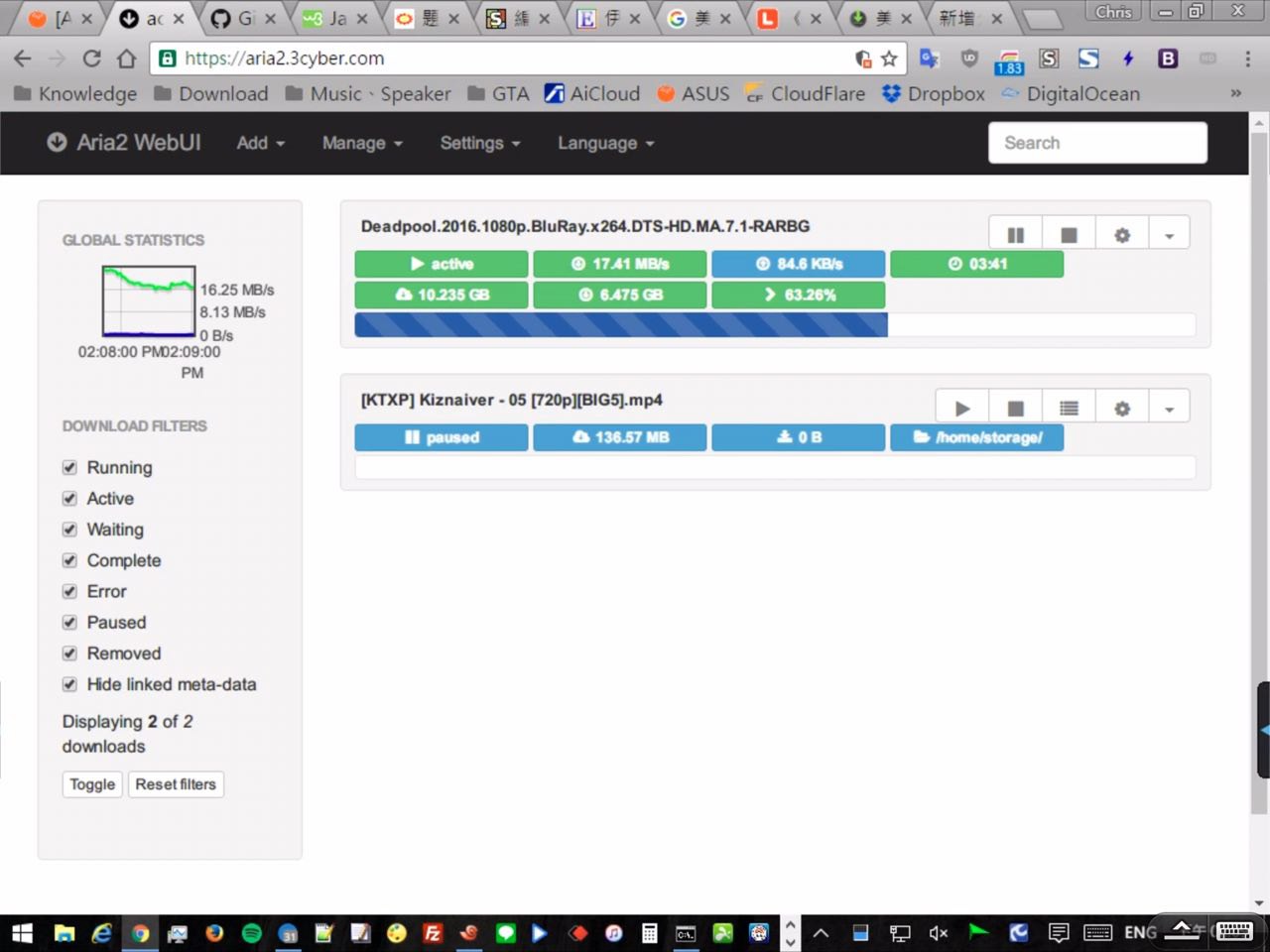The height and width of the screenshot is (952, 1270).
Task: Click the active status badge for Deadpool
Action: coord(442,264)
